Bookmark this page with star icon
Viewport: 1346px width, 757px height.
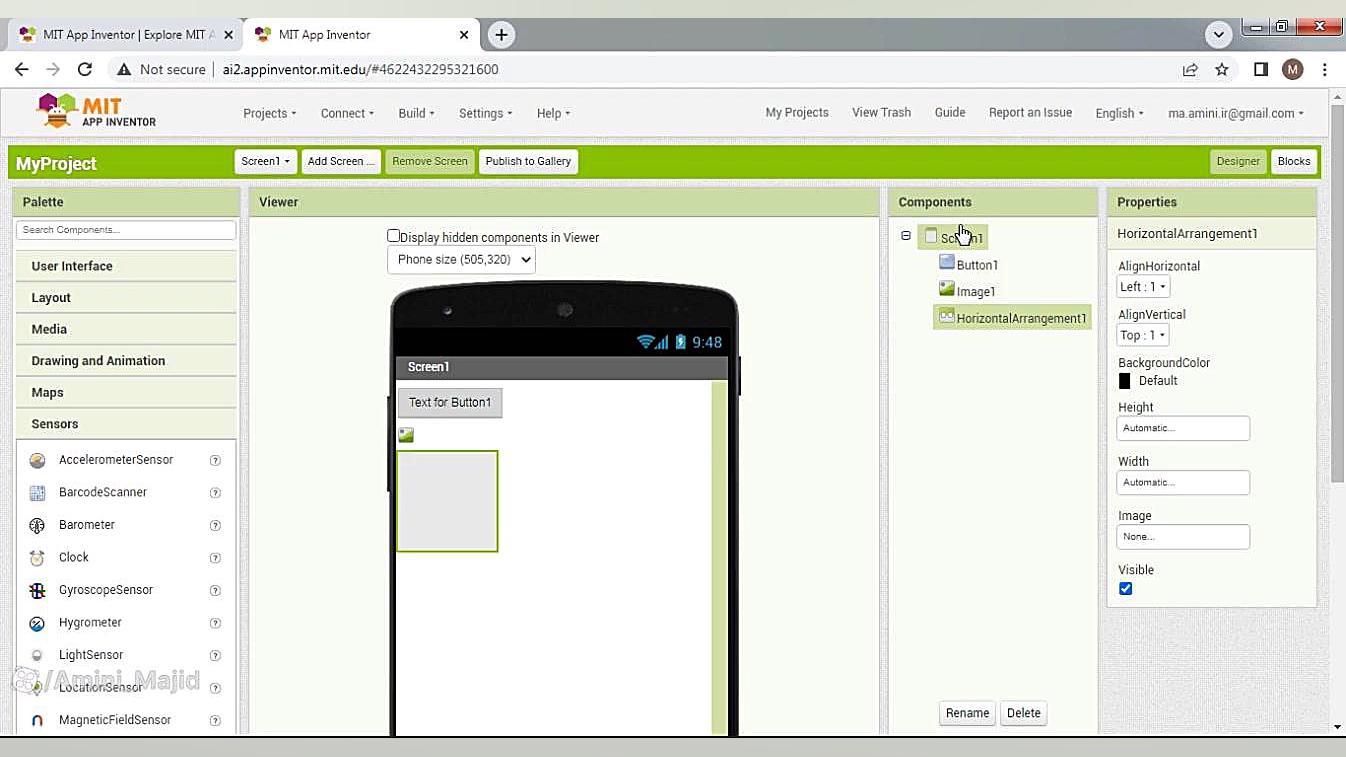[x=1222, y=69]
